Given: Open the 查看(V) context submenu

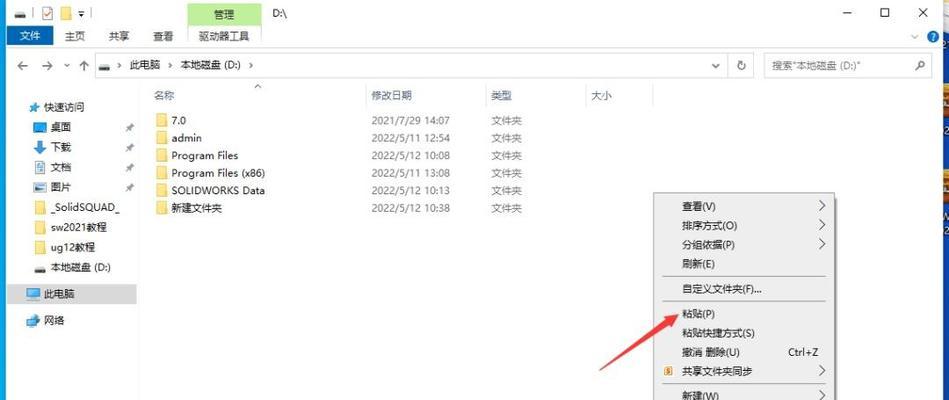Looking at the screenshot, I should [745, 206].
